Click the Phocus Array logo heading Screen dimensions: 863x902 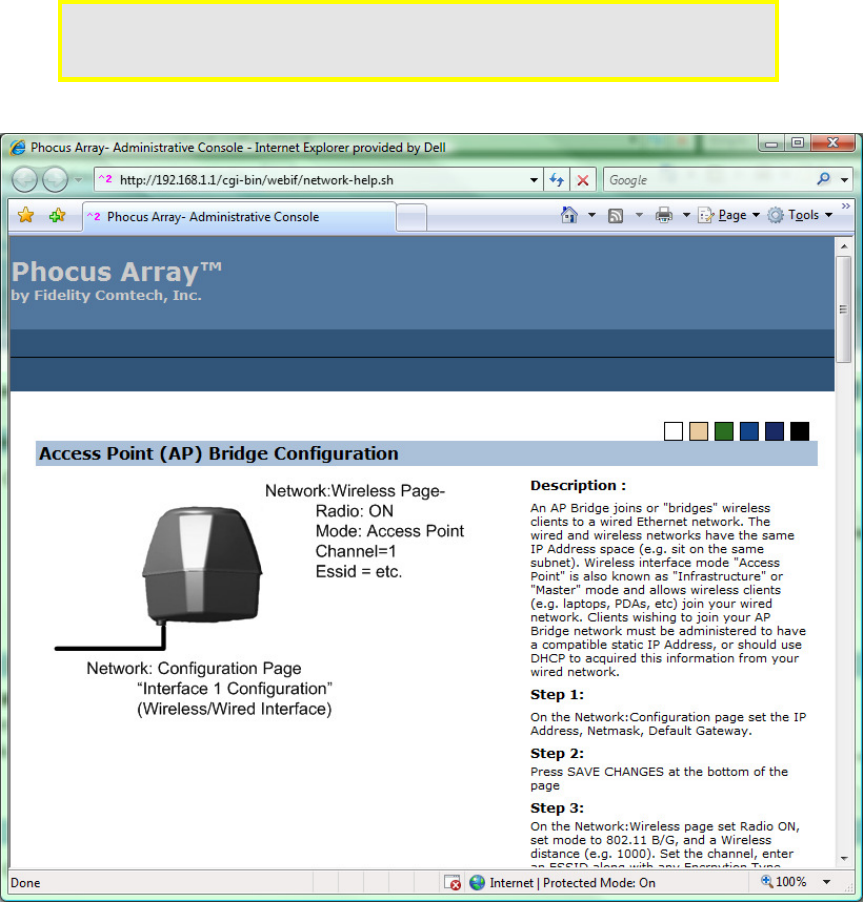pyautogui.click(x=117, y=272)
